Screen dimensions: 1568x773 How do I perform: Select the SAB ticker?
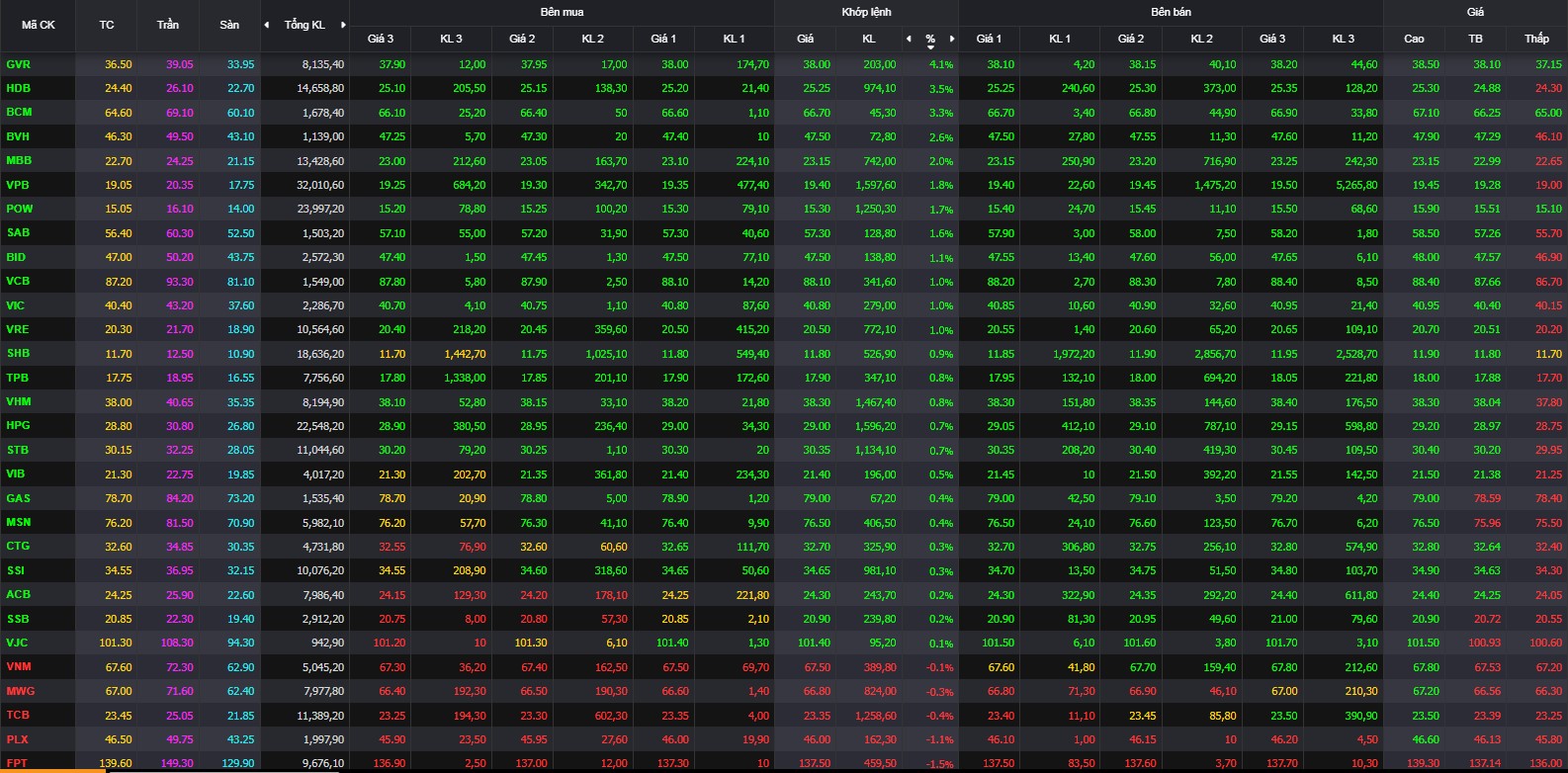[x=18, y=233]
